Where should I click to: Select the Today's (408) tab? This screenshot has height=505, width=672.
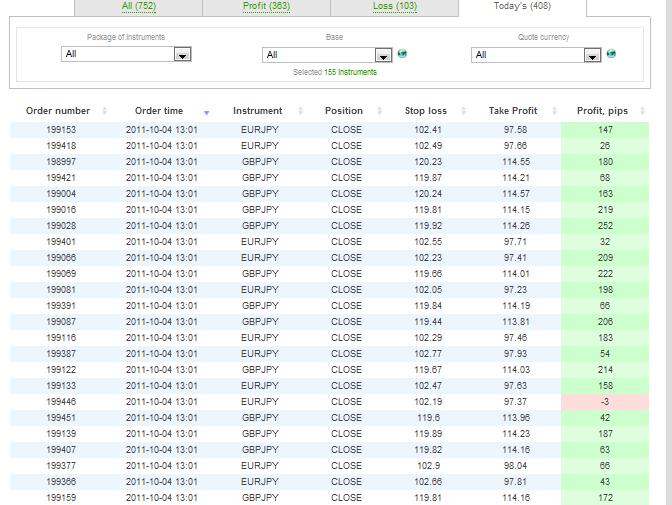click(522, 6)
